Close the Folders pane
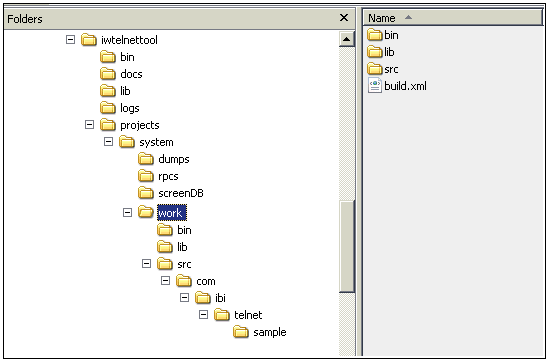Screen dimensions: 548x360 click(x=344, y=17)
